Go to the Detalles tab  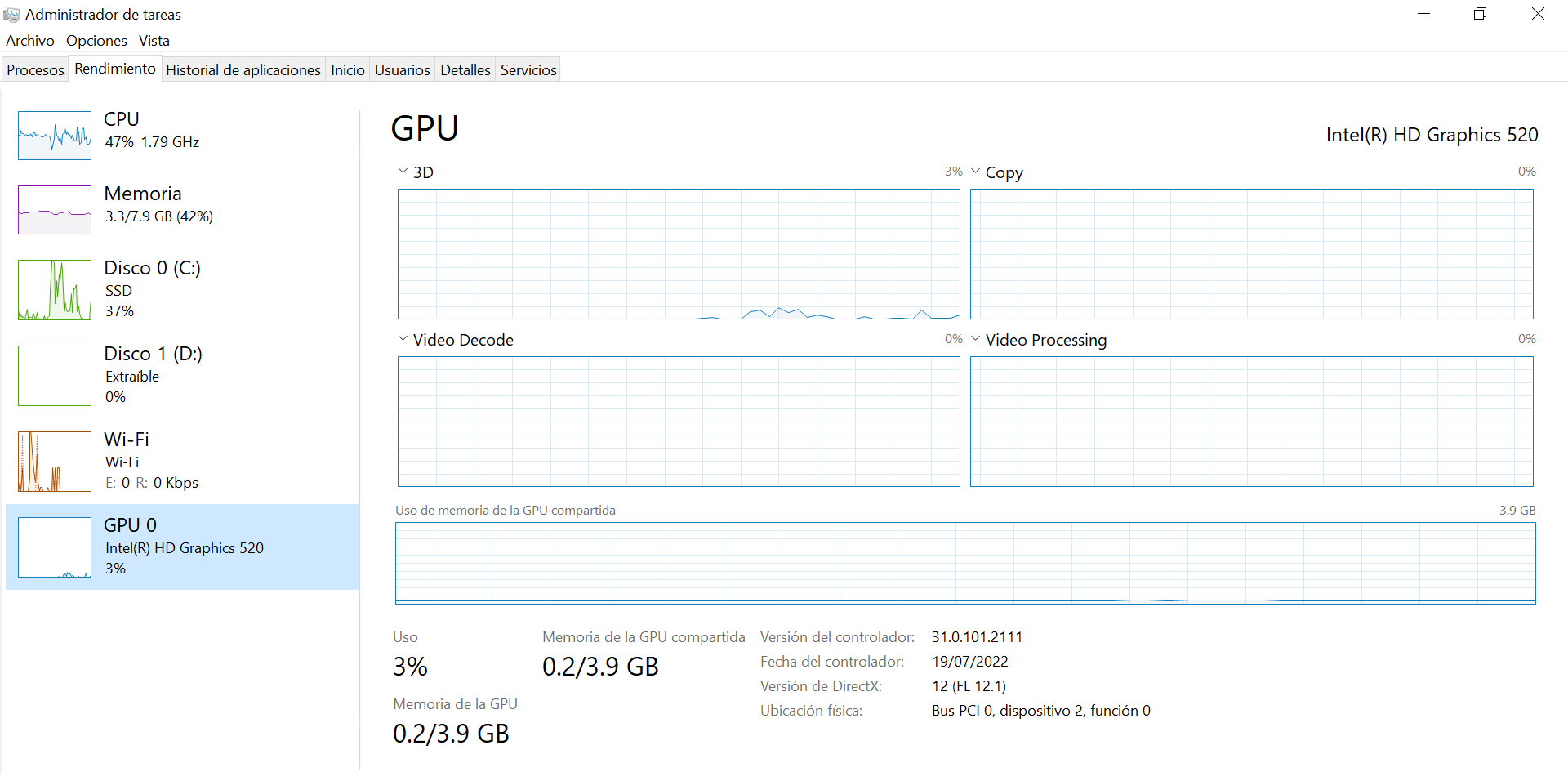(x=465, y=70)
